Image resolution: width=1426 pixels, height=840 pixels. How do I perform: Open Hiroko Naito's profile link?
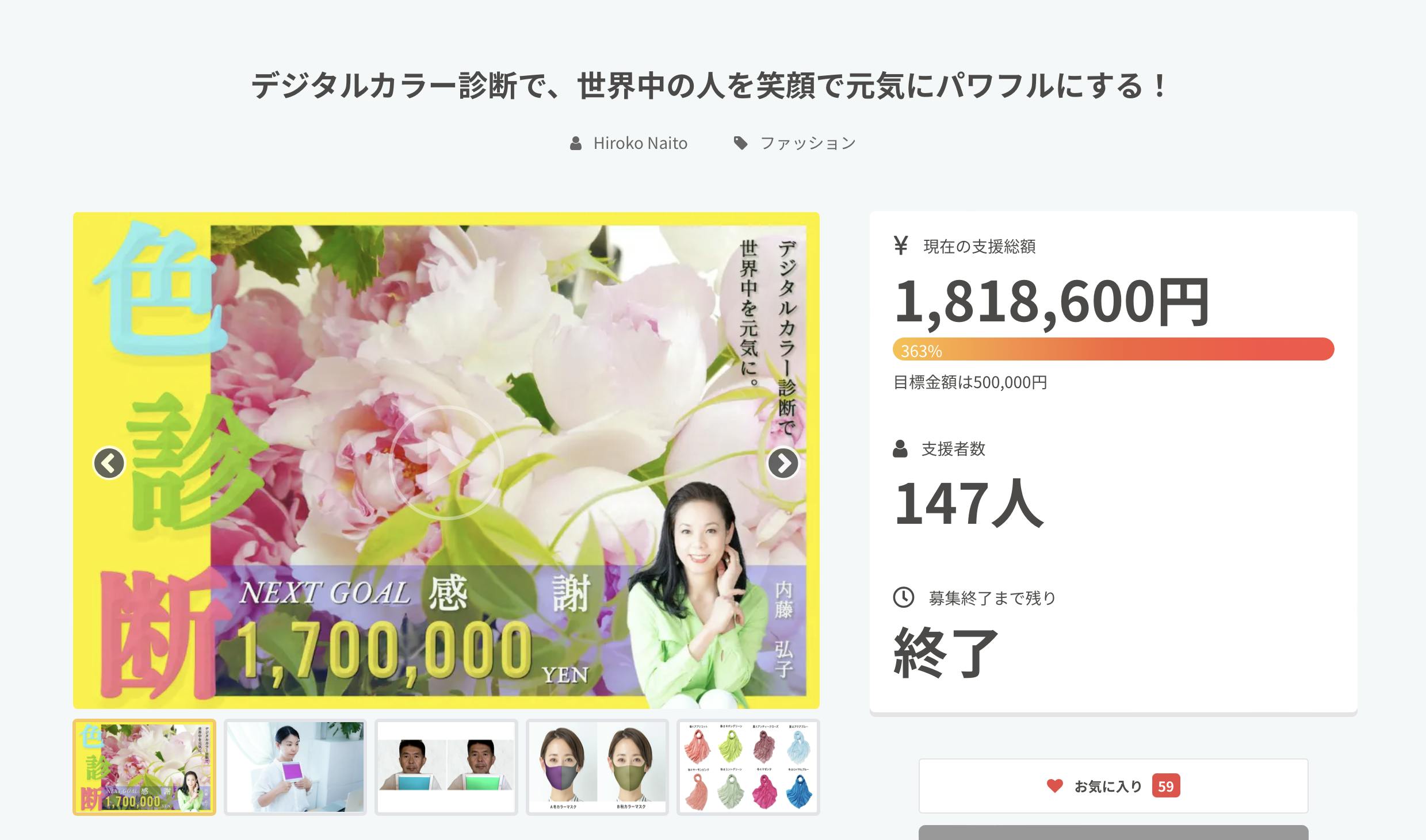point(640,143)
